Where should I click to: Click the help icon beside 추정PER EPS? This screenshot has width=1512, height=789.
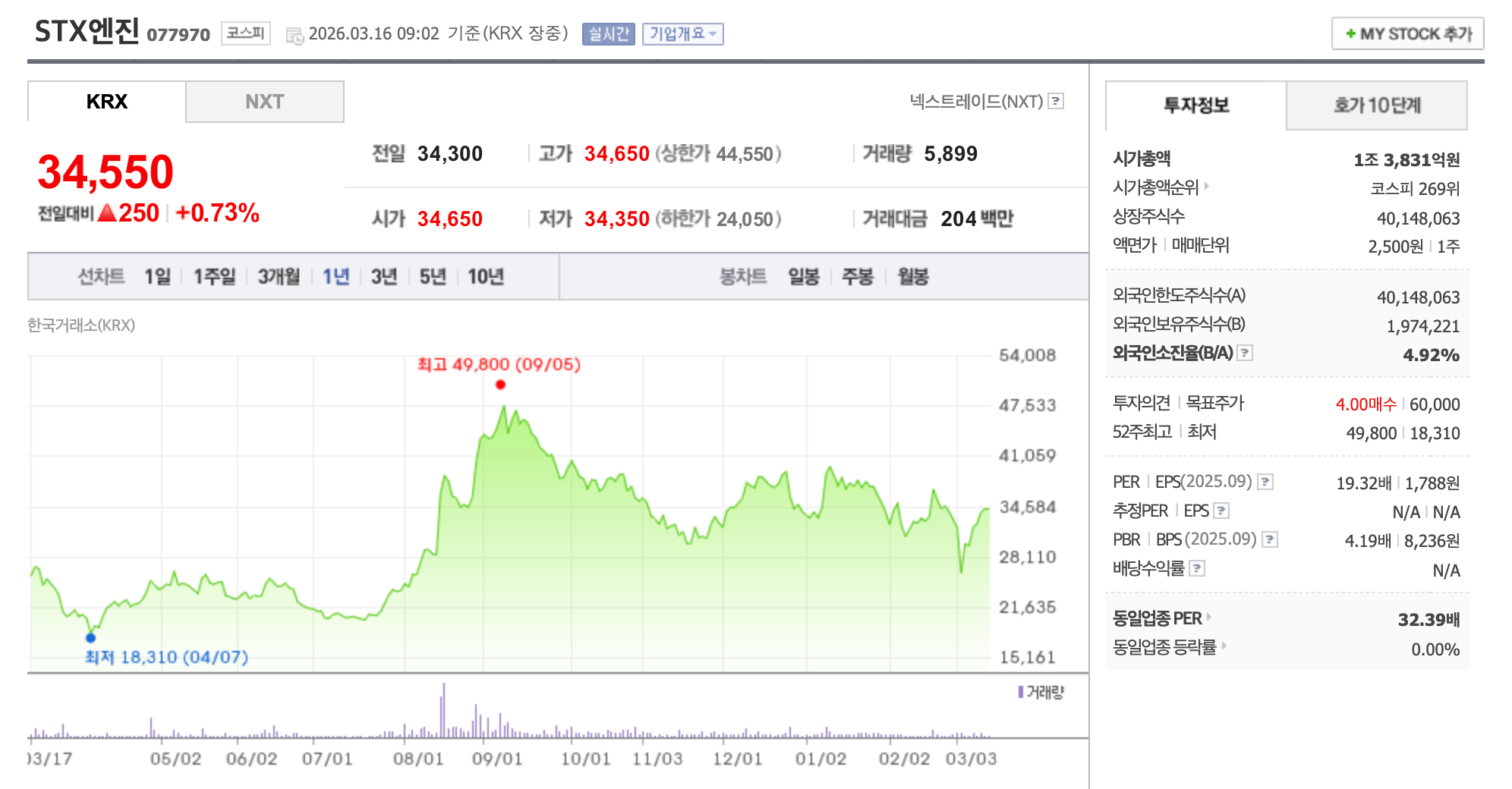1221,511
